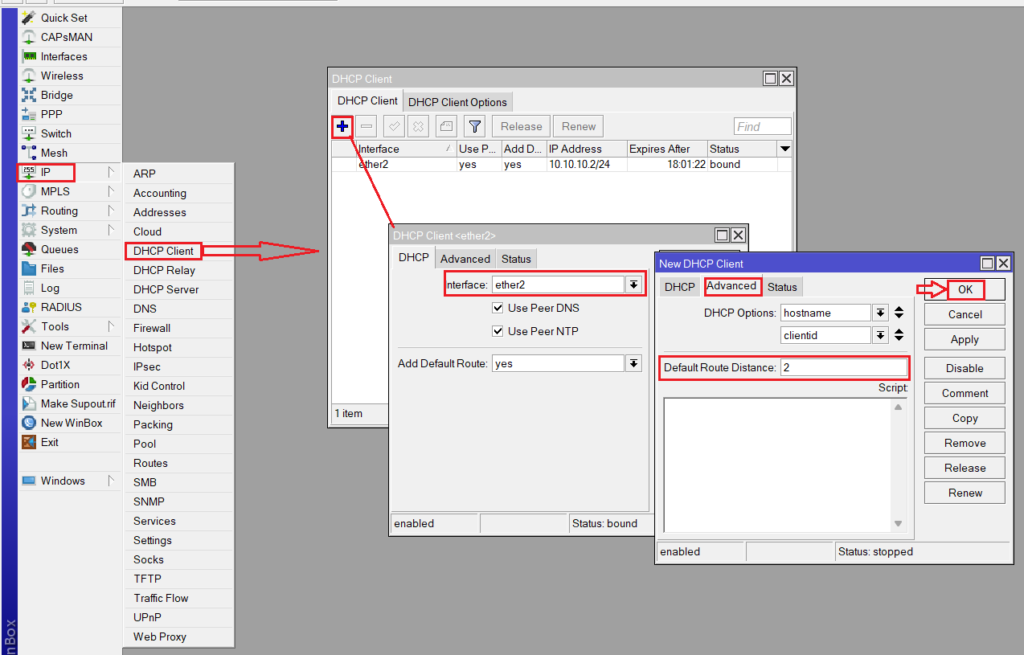Click the minus remove icon in toolbar
The height and width of the screenshot is (655, 1024).
367,127
